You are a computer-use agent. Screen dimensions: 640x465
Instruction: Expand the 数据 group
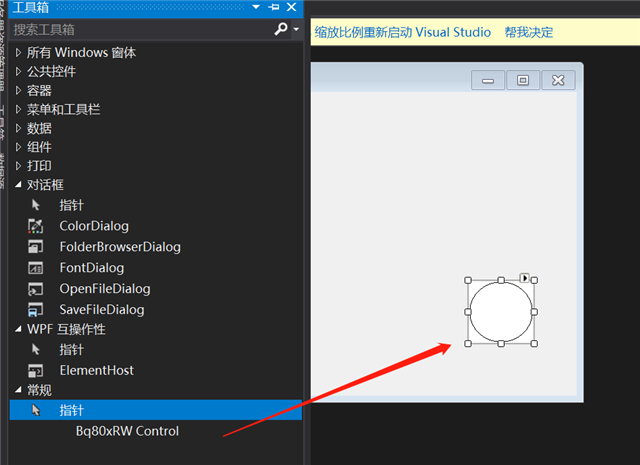click(x=18, y=128)
